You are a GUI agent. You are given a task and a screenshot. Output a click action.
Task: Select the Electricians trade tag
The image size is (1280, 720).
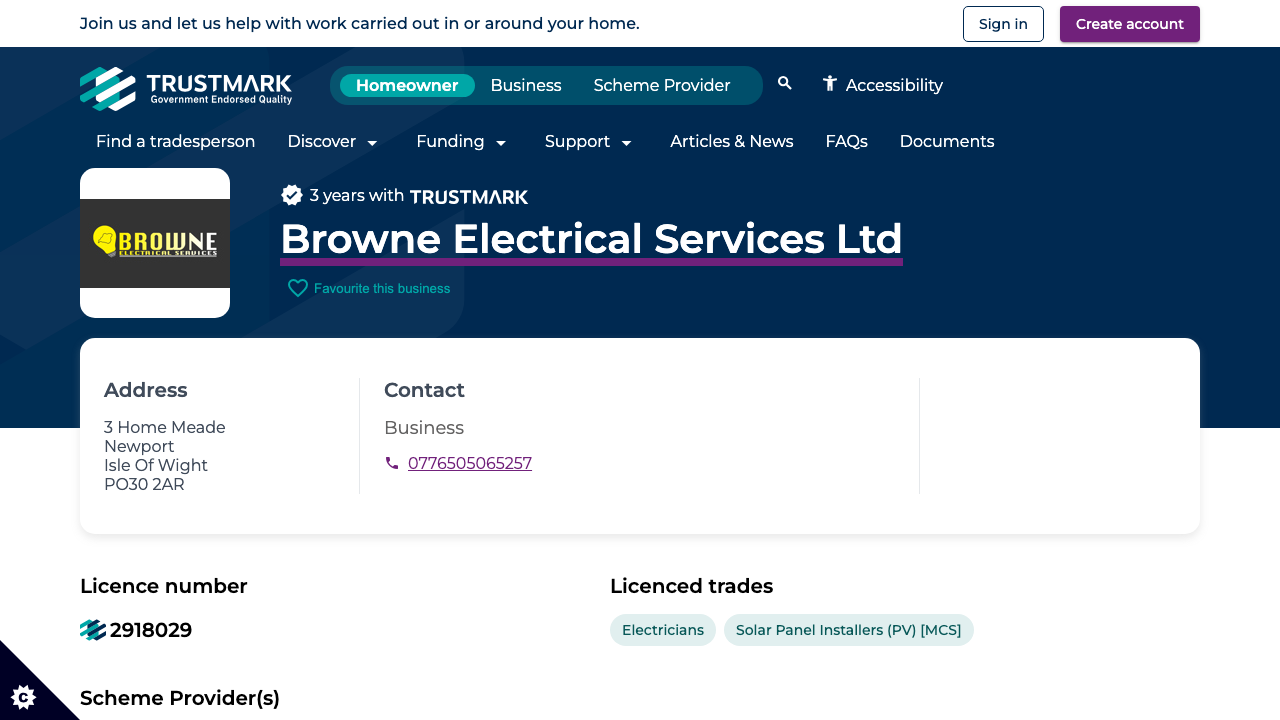tap(662, 630)
